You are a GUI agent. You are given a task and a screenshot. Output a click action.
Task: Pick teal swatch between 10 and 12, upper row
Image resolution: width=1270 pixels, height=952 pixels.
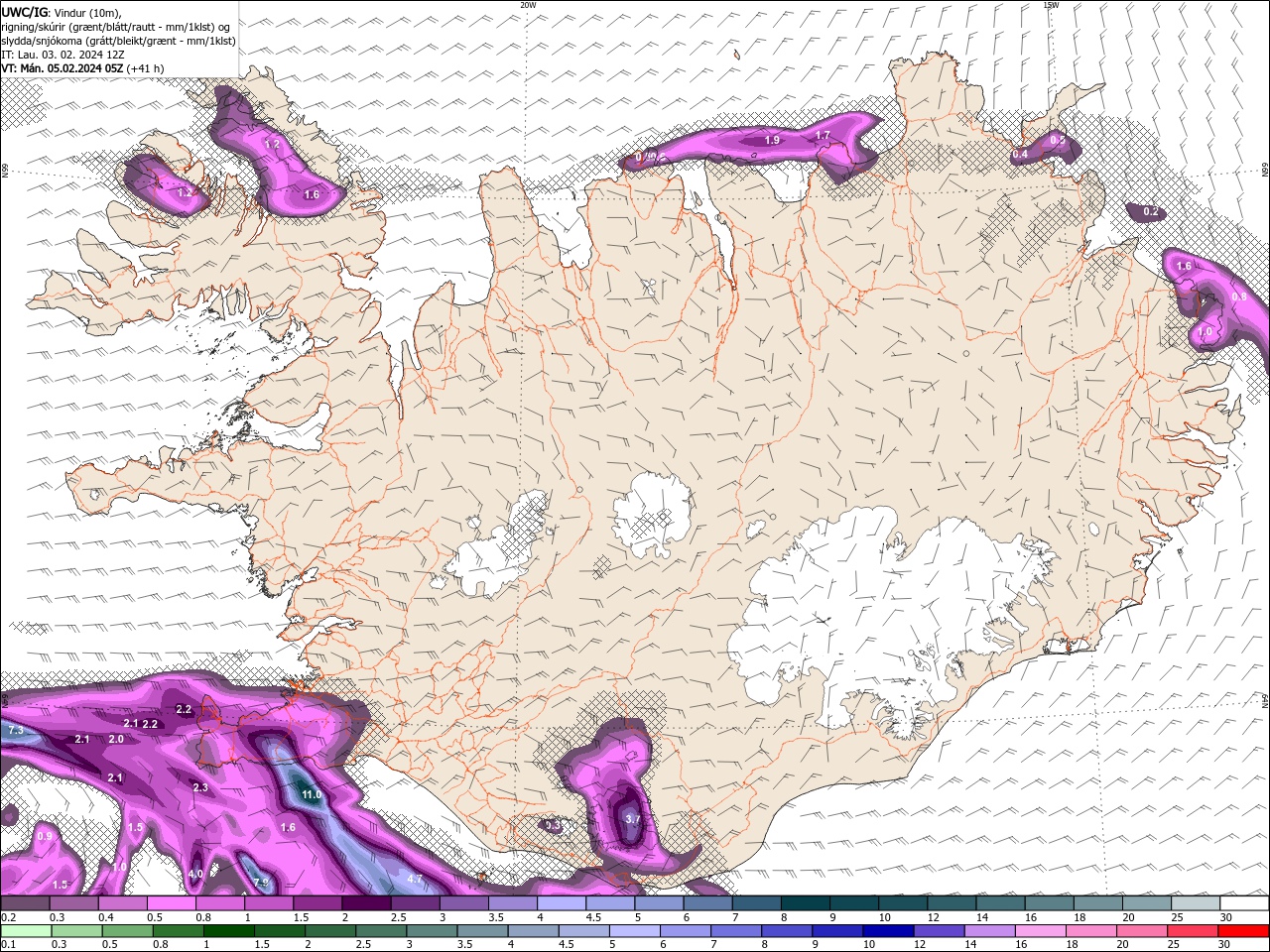click(903, 903)
